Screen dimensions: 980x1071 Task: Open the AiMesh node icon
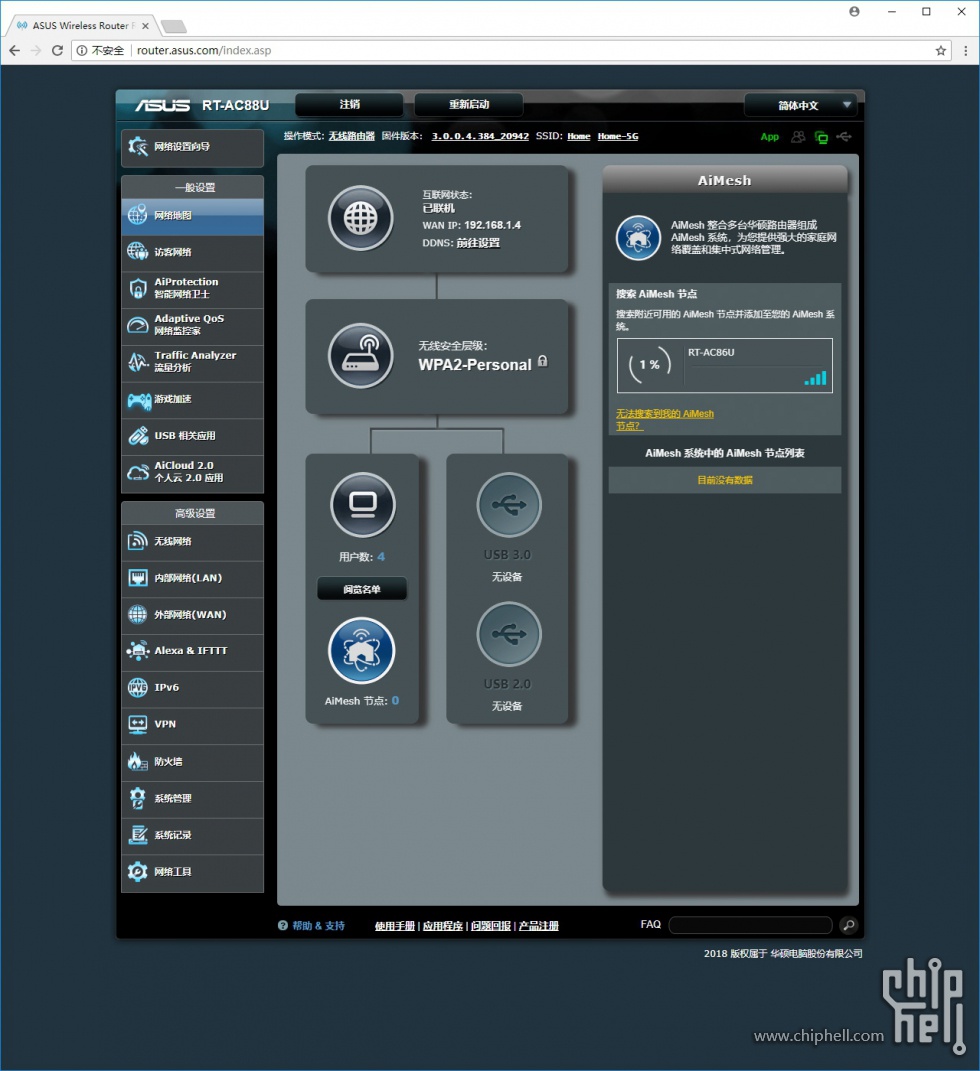pyautogui.click(x=362, y=651)
